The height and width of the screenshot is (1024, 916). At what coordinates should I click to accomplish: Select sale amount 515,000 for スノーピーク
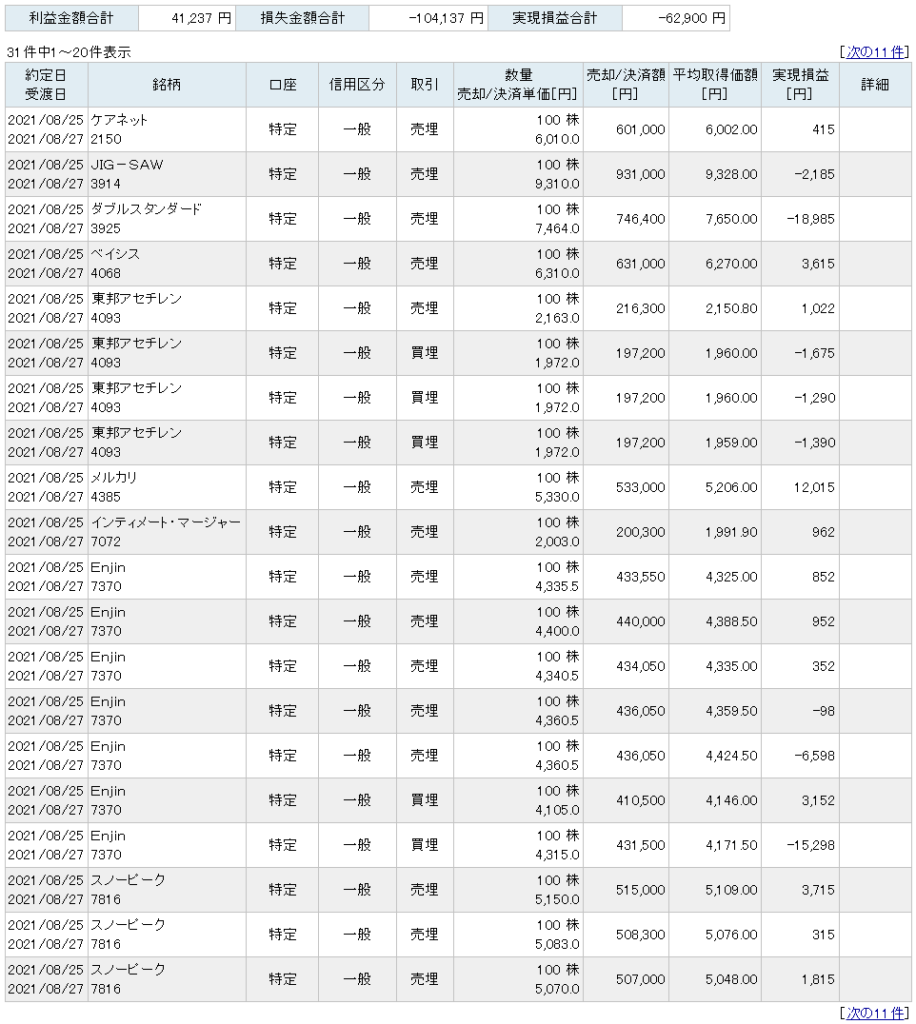pos(640,890)
